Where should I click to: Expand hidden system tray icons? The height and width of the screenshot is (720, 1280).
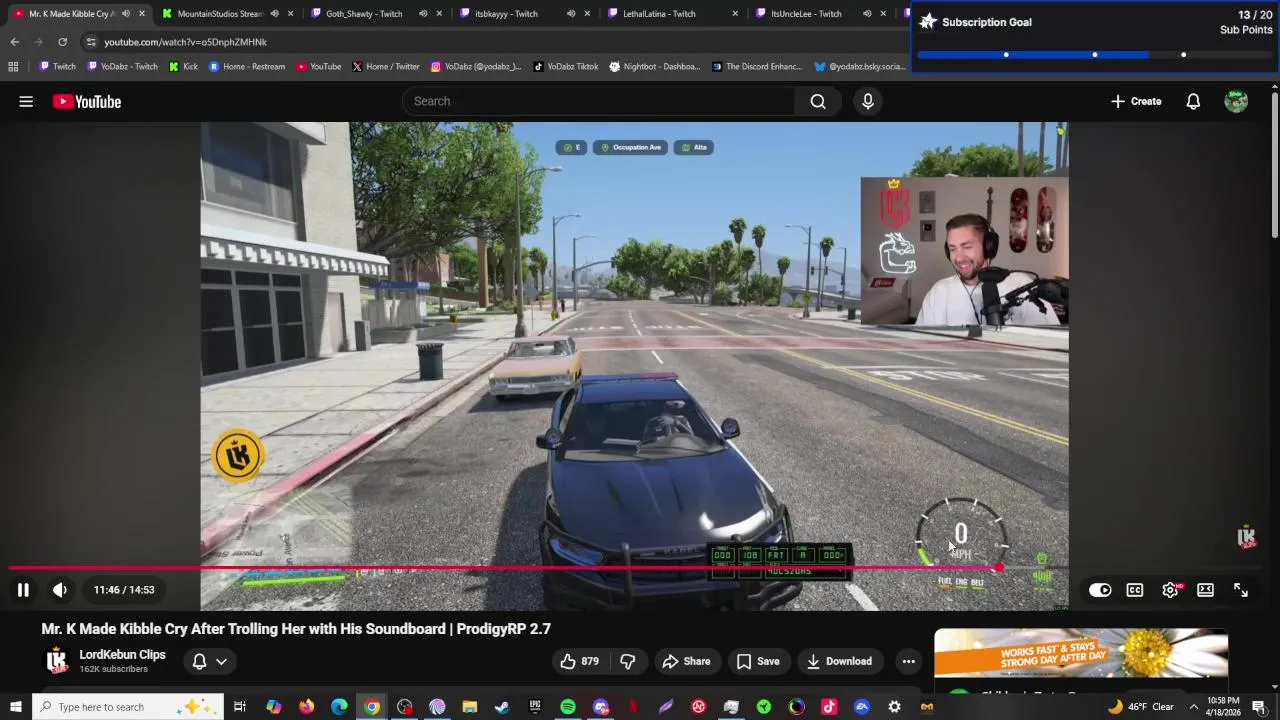click(1193, 707)
